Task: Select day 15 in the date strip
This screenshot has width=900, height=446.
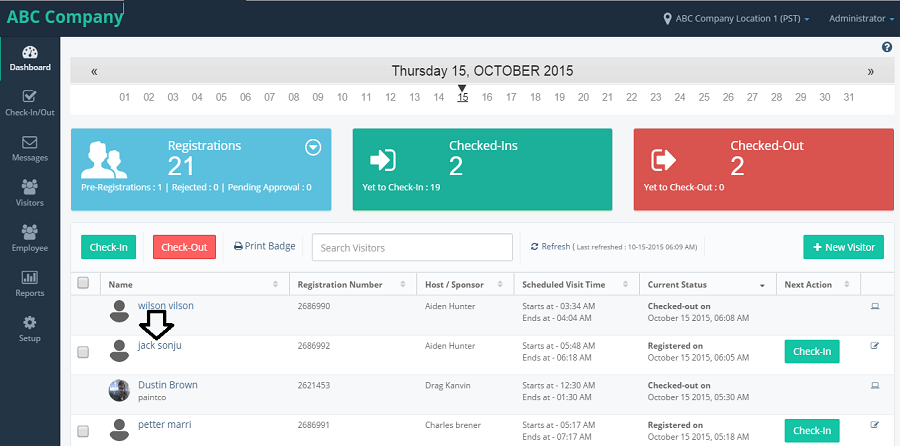Action: click(x=463, y=98)
